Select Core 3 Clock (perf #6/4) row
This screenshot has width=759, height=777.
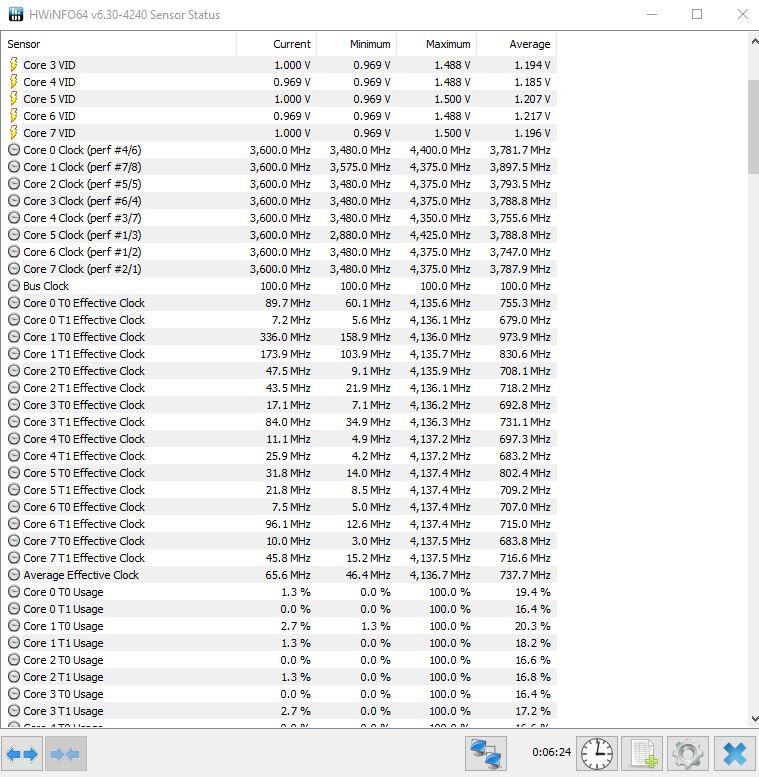click(x=279, y=201)
